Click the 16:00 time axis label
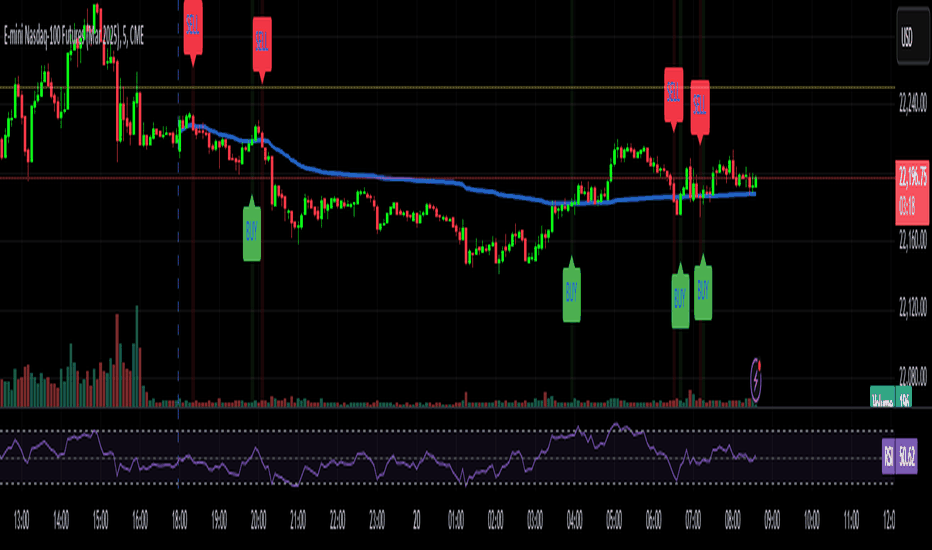The image size is (932, 550). pyautogui.click(x=140, y=520)
